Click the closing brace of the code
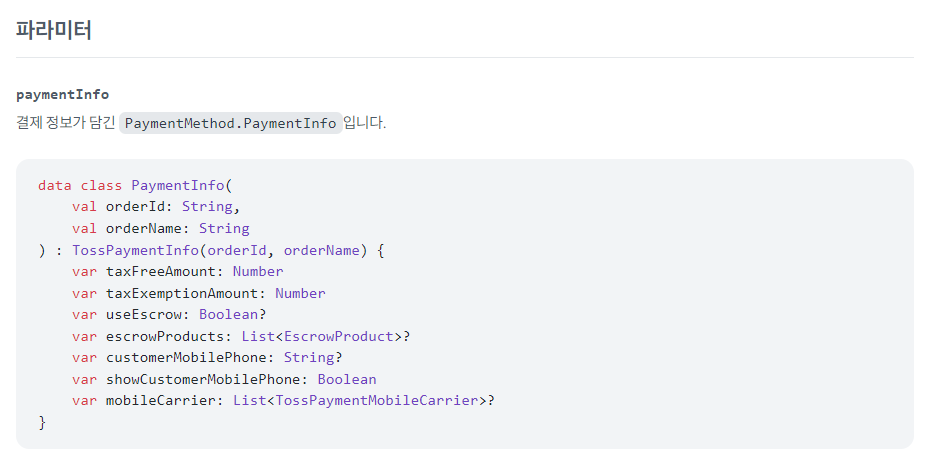The width and height of the screenshot is (944, 463). click(42, 423)
